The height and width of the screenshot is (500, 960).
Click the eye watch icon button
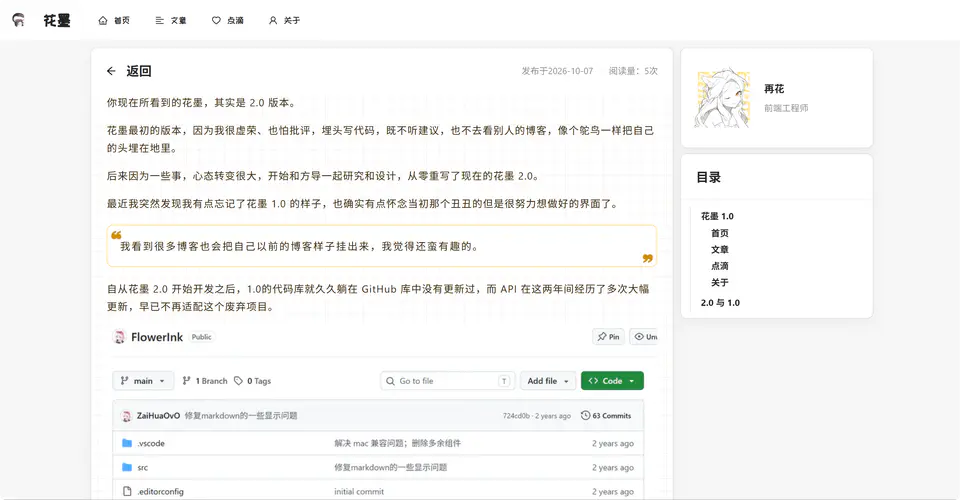(x=643, y=337)
